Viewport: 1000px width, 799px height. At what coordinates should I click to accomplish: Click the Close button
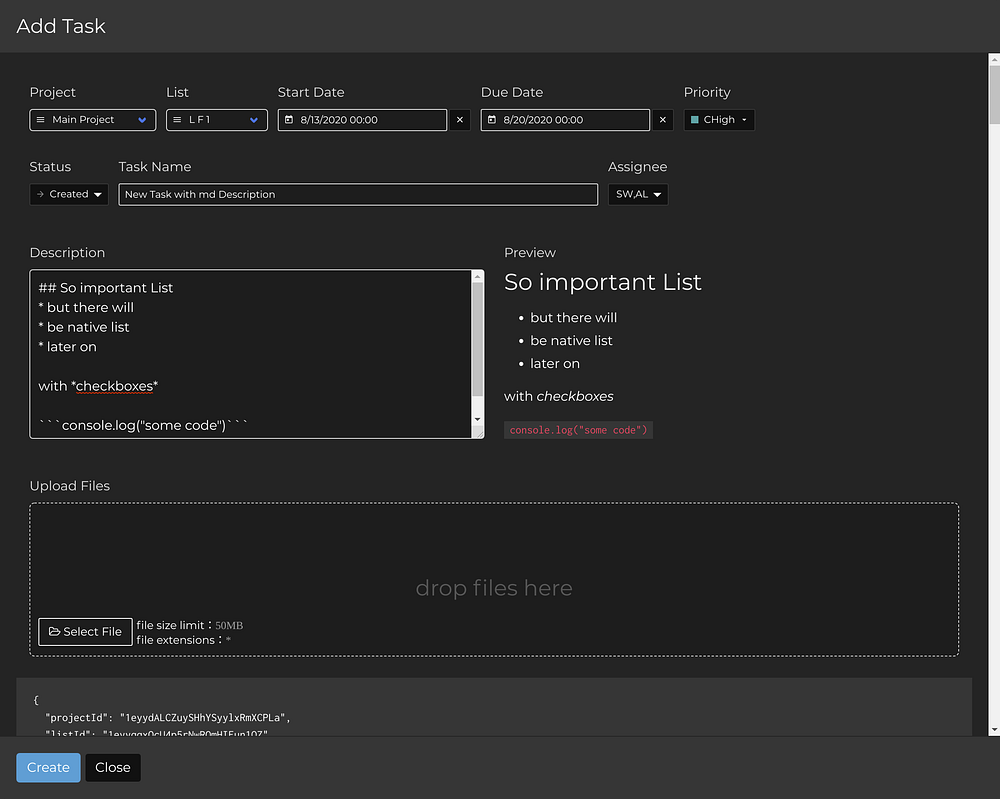point(113,768)
